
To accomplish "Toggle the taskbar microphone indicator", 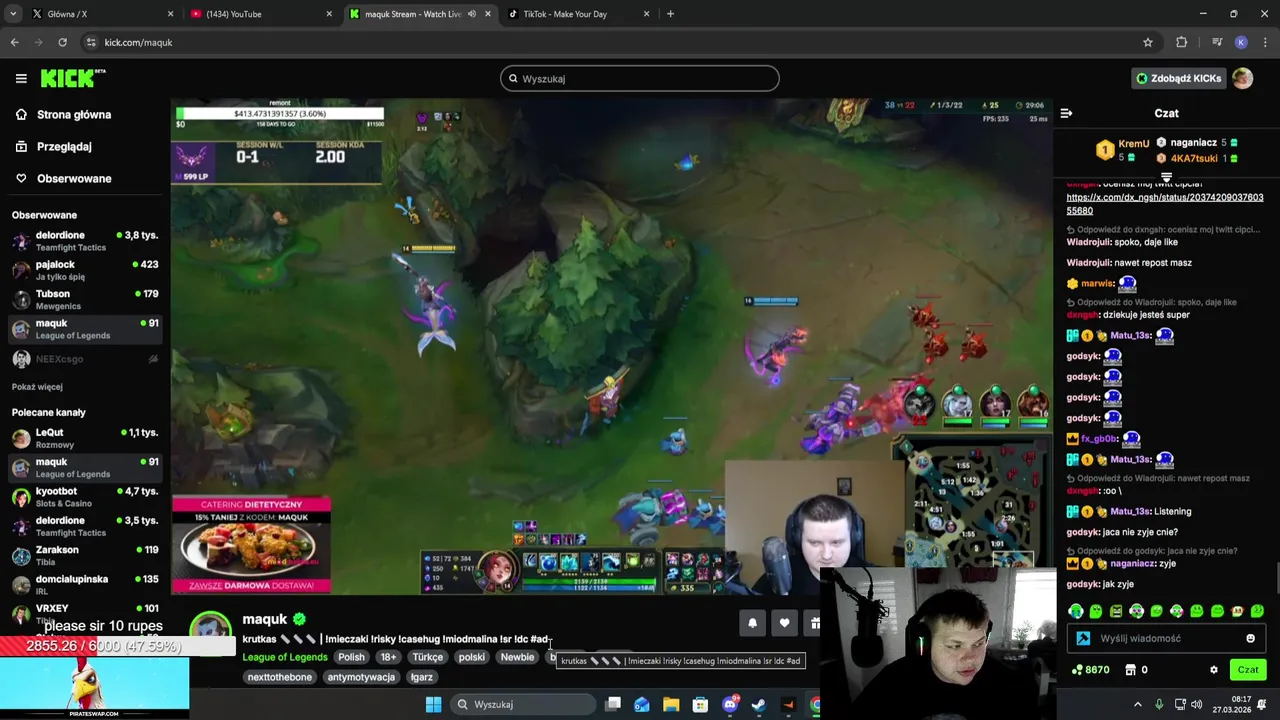I will (x=1159, y=704).
